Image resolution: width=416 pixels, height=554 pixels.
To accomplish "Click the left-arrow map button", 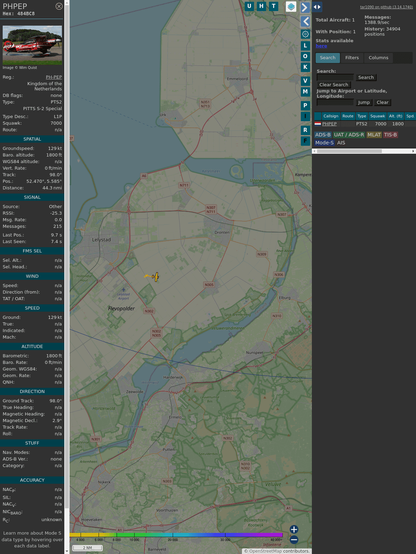I will click(305, 22).
